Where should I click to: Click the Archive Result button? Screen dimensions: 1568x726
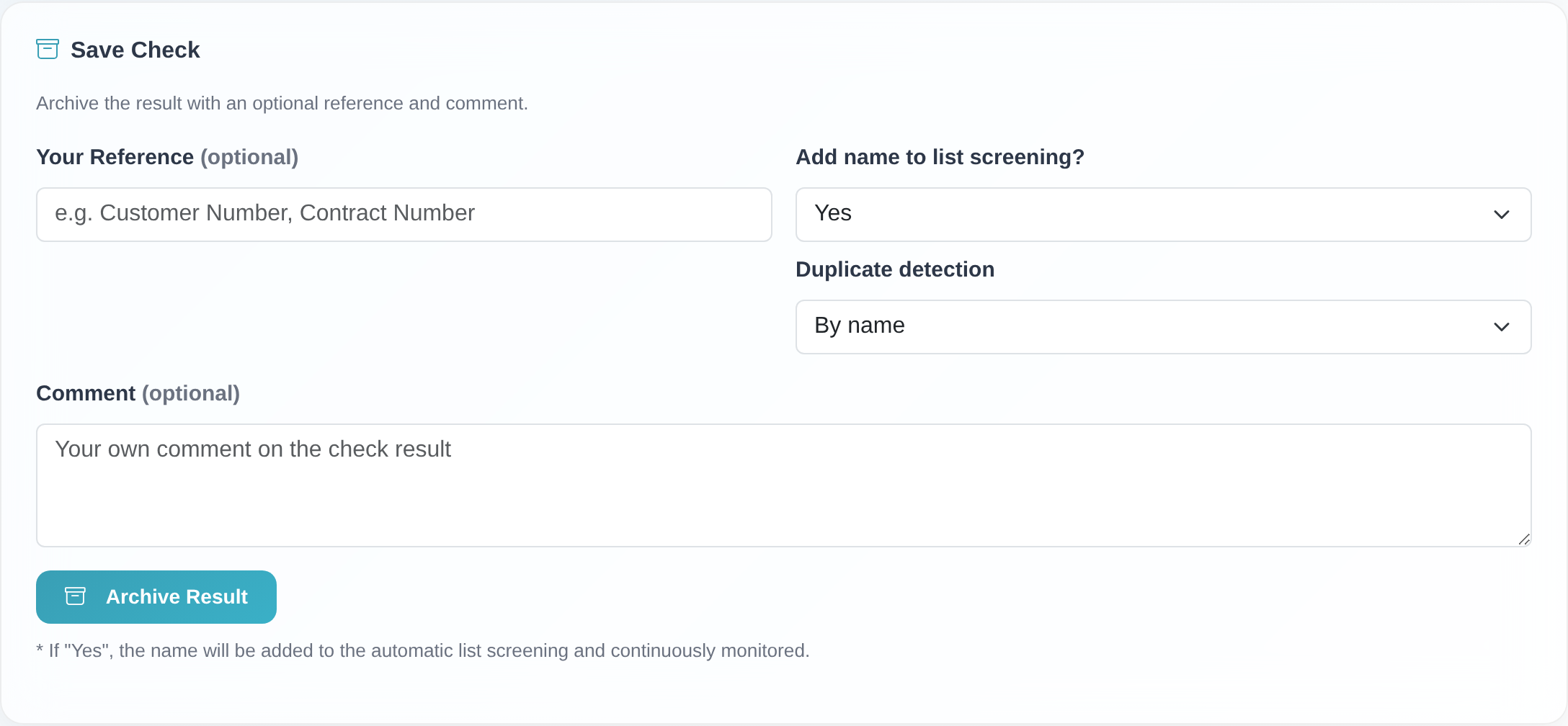pos(156,597)
